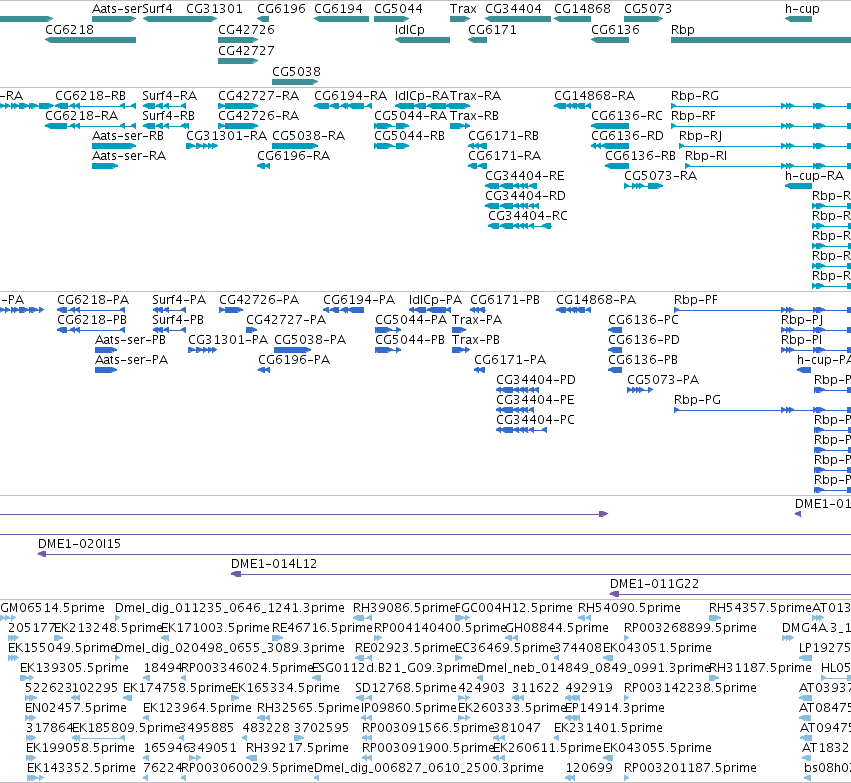The width and height of the screenshot is (851, 783).
Task: Click the CG6194 gene bar
Action: click(341, 19)
